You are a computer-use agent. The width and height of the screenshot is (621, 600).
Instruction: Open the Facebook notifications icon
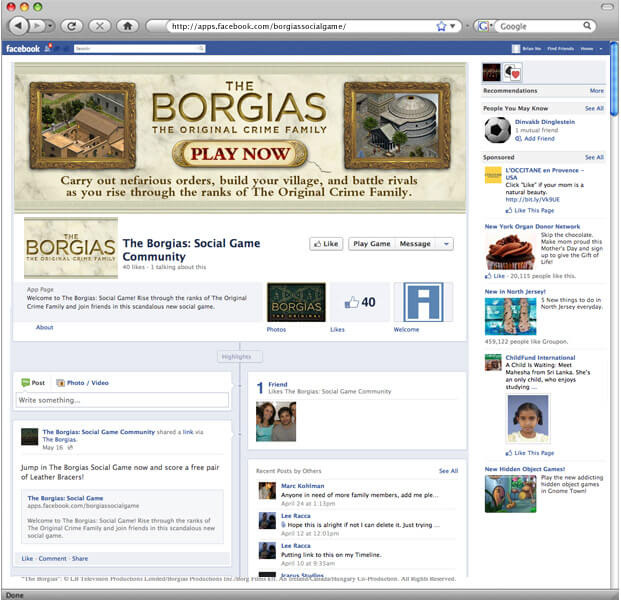48,48
